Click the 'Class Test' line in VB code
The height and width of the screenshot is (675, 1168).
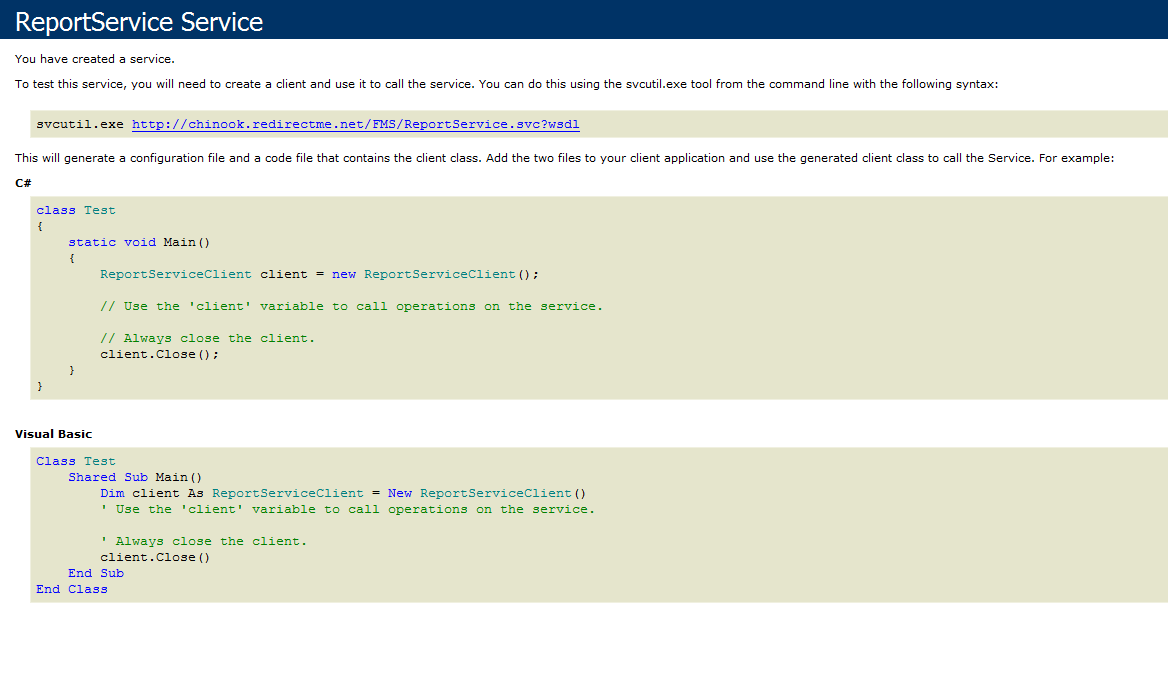76,461
